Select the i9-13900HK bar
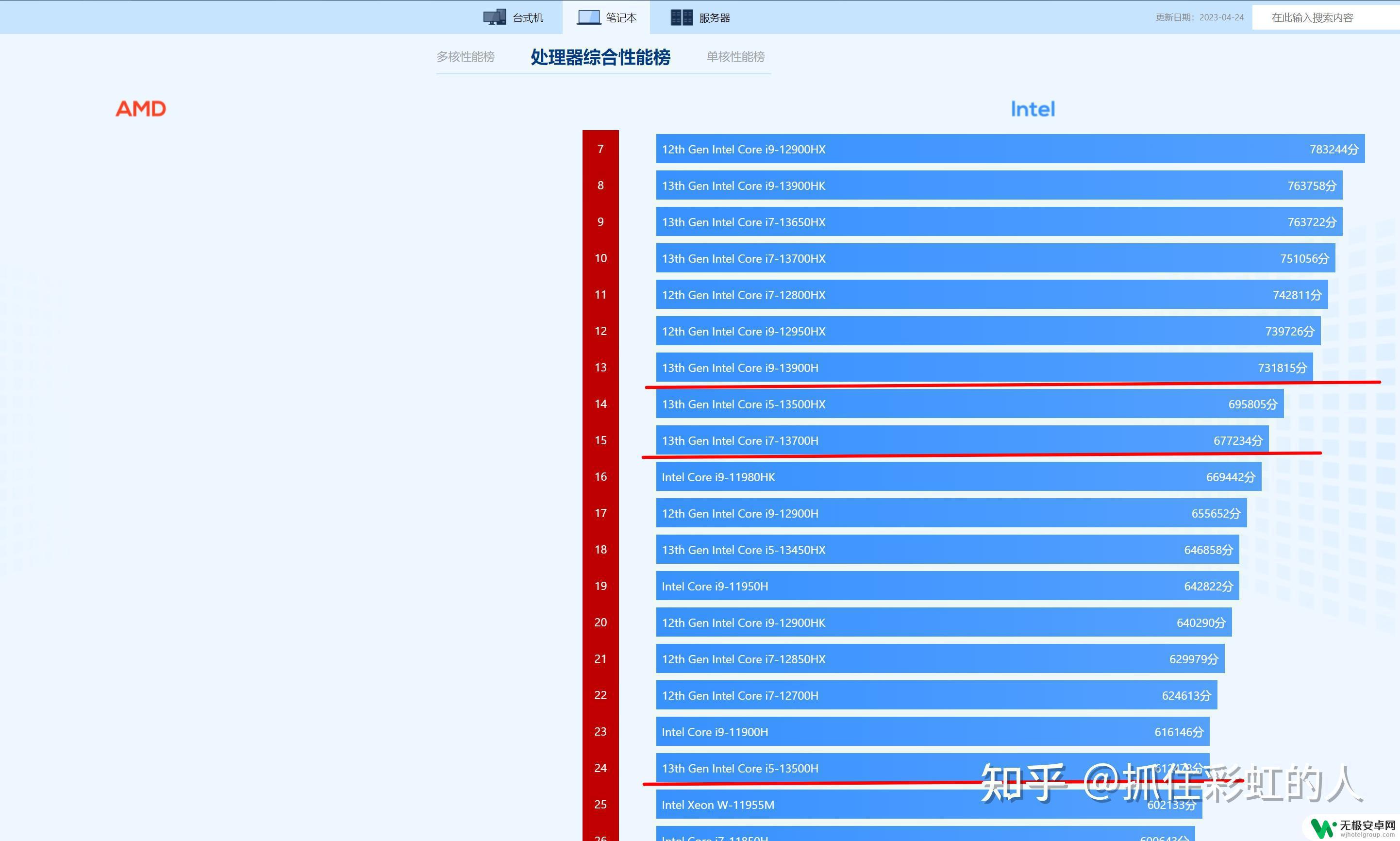This screenshot has height=841, width=1400. click(x=999, y=185)
